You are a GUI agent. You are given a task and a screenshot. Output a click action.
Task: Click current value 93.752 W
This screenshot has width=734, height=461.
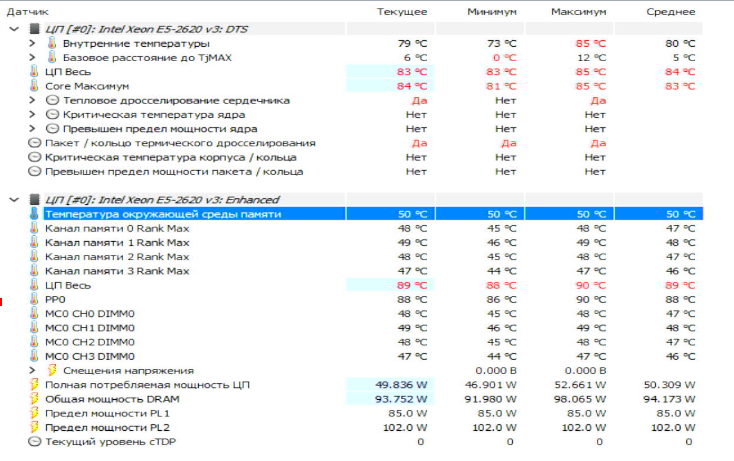pyautogui.click(x=401, y=399)
